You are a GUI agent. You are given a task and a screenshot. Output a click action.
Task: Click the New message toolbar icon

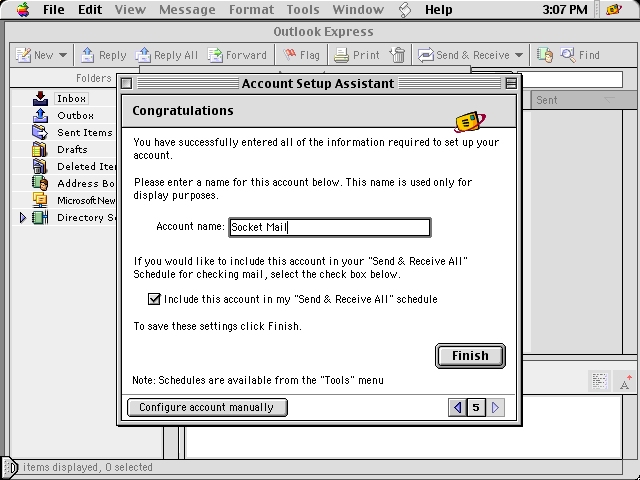tap(23, 55)
